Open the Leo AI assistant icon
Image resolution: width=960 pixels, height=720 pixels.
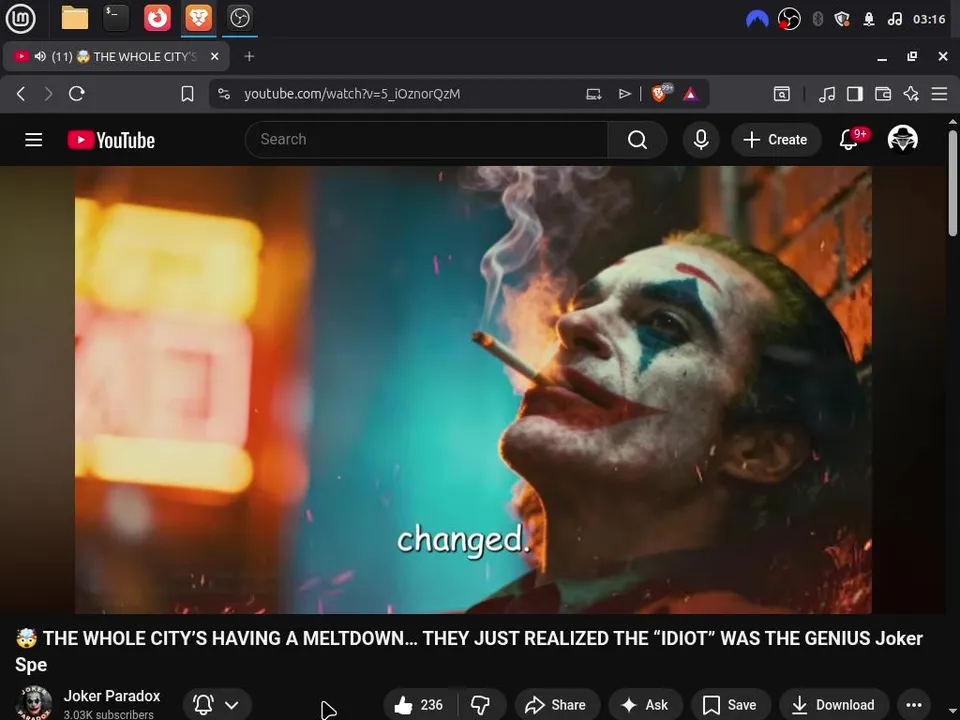(911, 94)
